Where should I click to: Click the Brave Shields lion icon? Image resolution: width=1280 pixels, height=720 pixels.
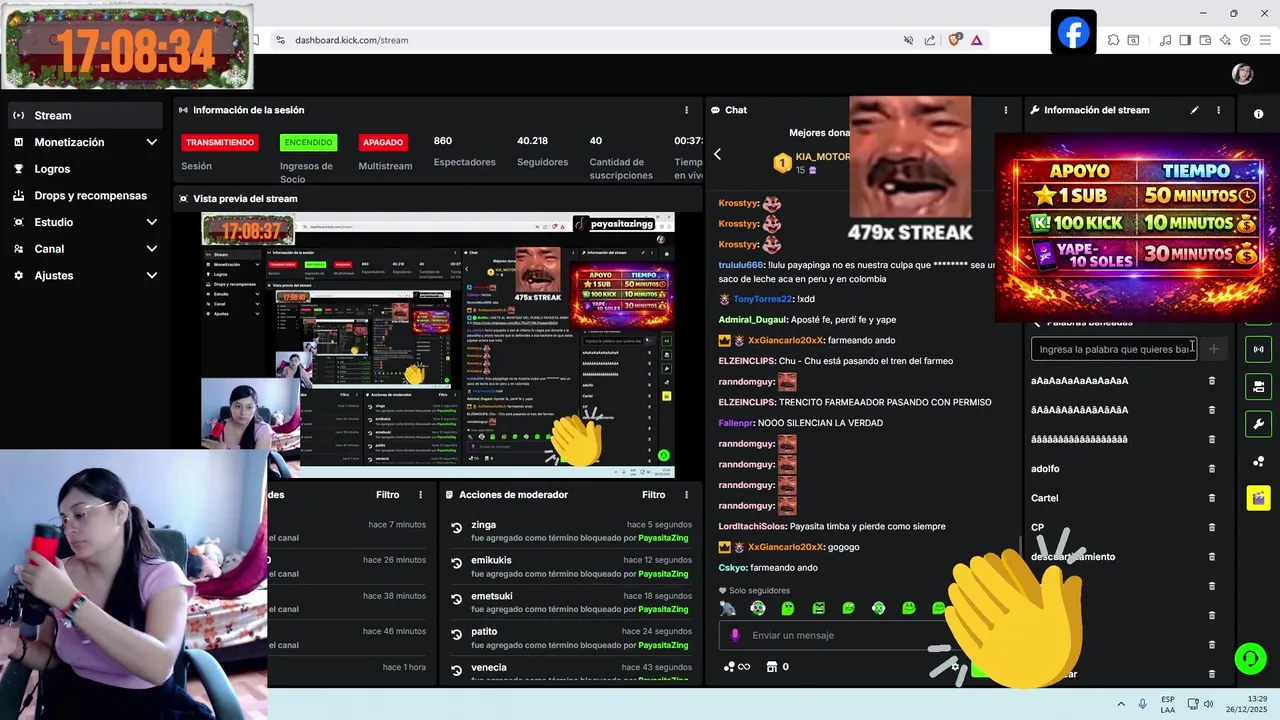point(955,40)
